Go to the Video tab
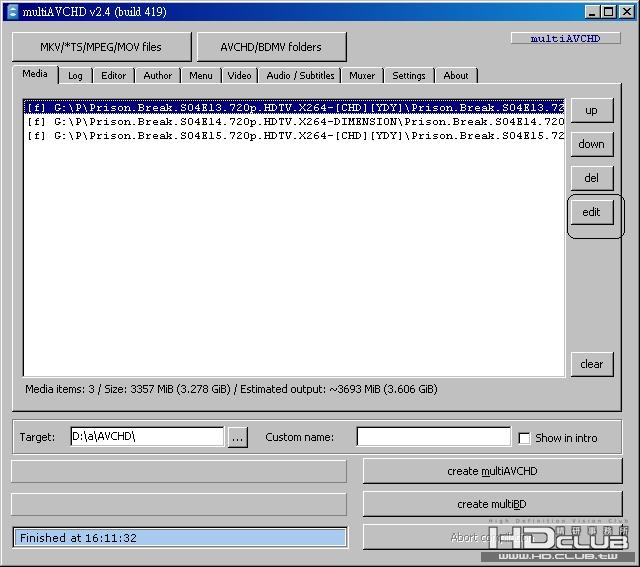This screenshot has width=640, height=567. click(239, 76)
